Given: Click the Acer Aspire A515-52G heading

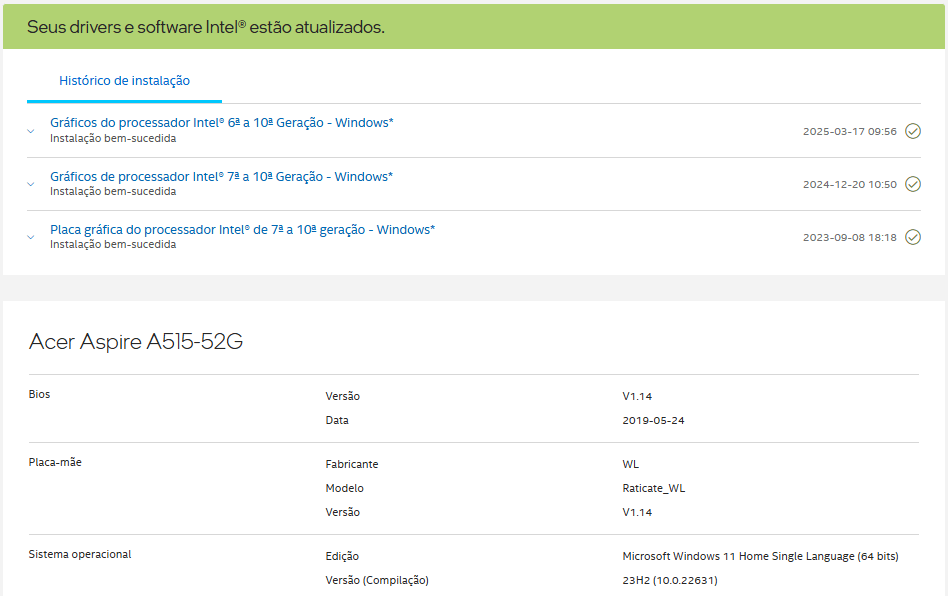Looking at the screenshot, I should coord(136,342).
